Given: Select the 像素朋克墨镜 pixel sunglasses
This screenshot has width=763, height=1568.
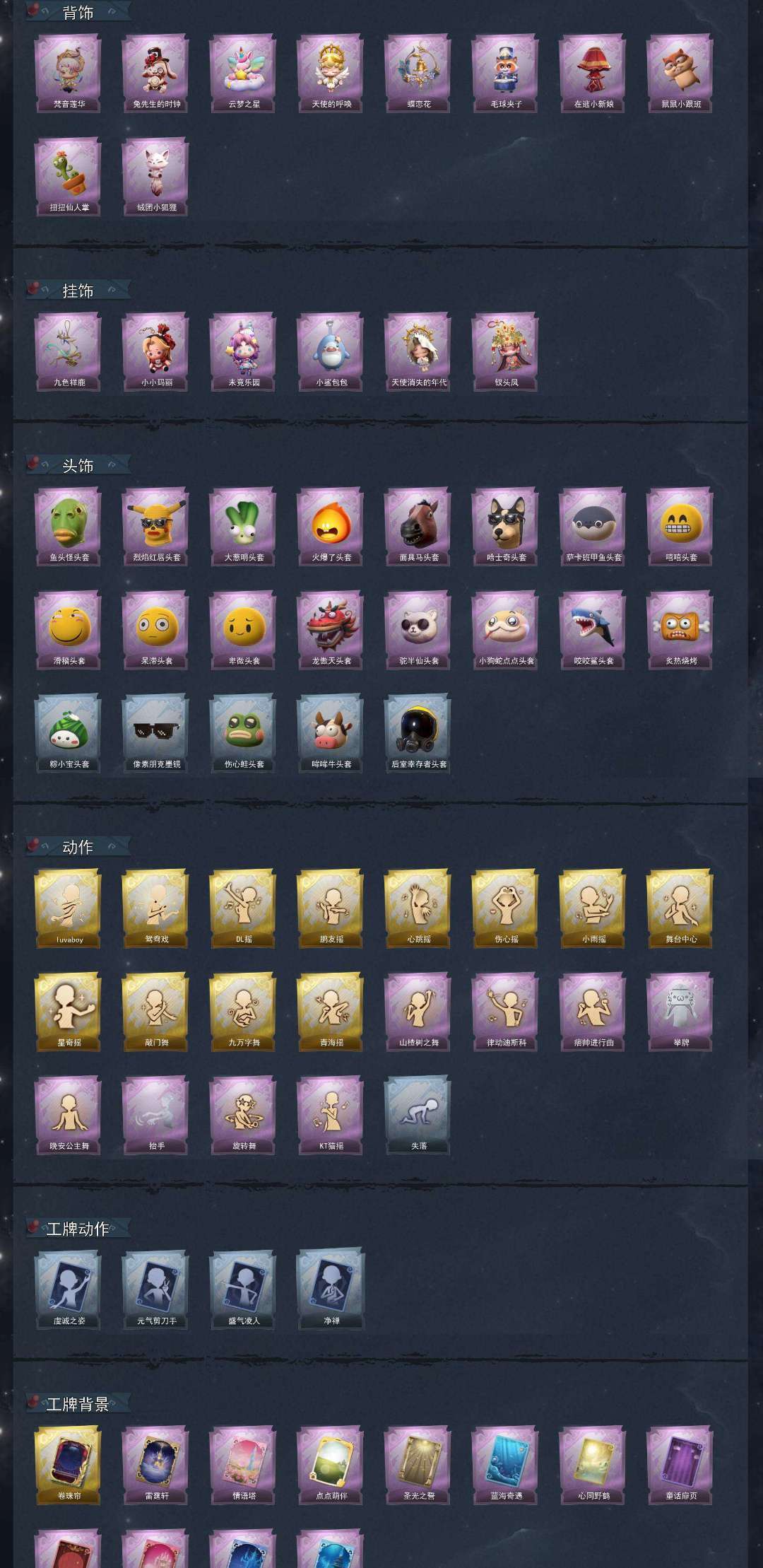Looking at the screenshot, I should pos(156,733).
